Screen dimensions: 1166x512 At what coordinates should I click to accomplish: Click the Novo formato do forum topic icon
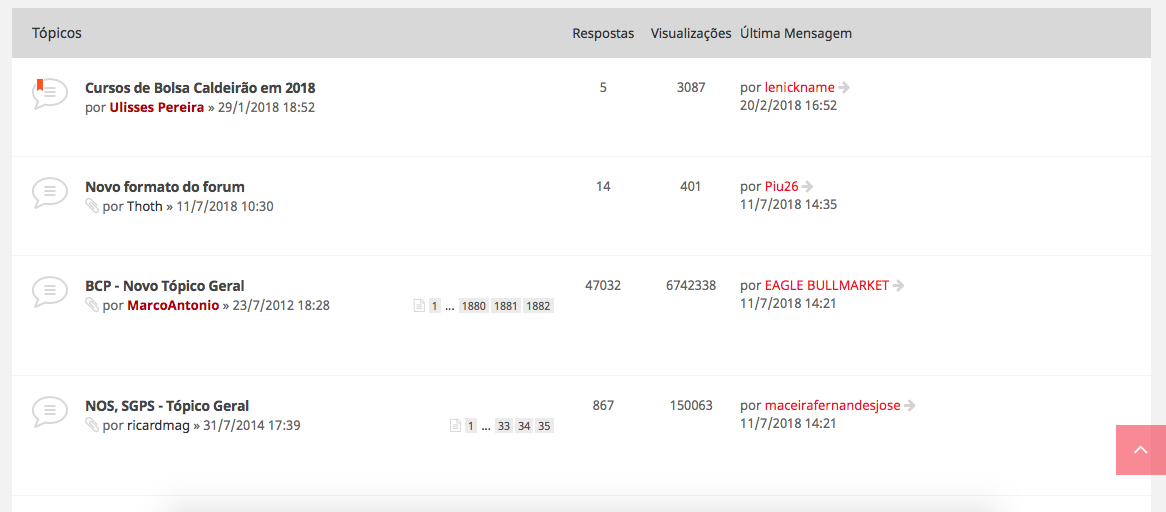coord(49,192)
